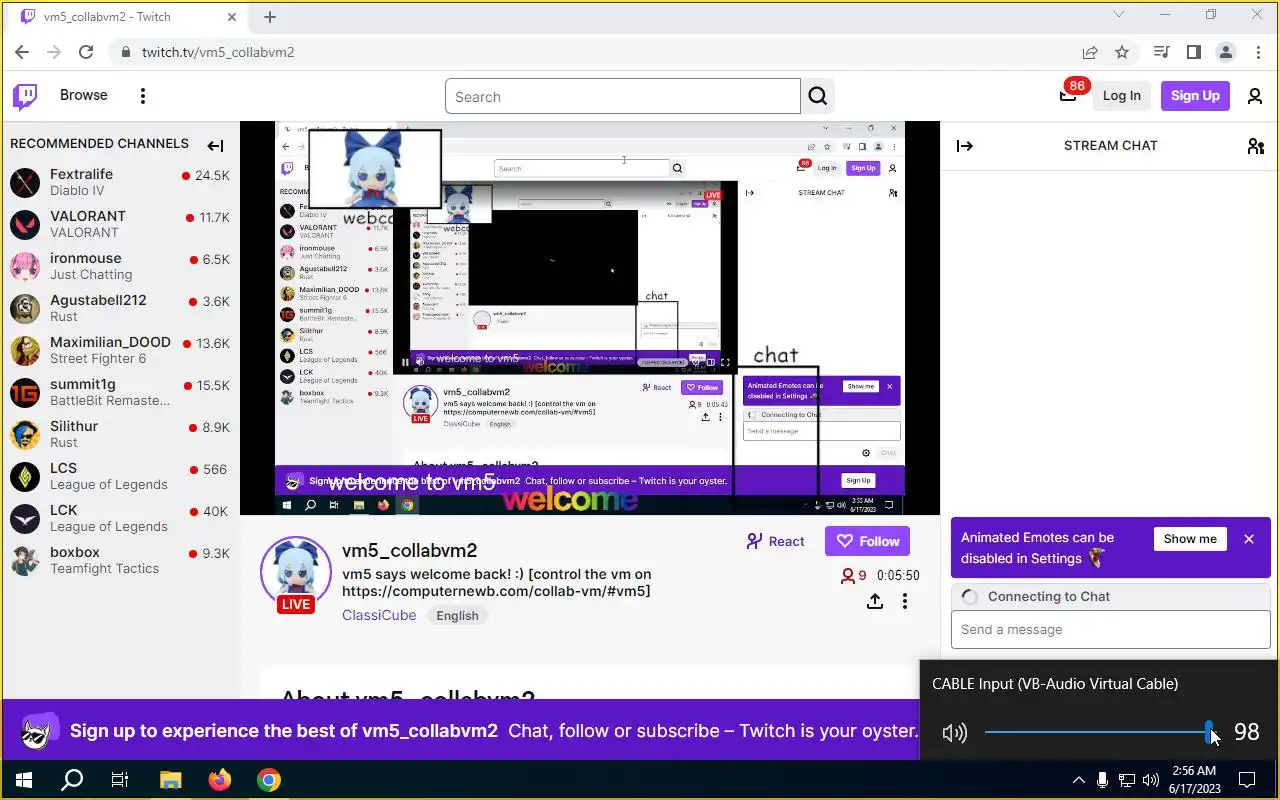Reload the Twitch page
Screen dimensions: 1280x800
(x=86, y=52)
